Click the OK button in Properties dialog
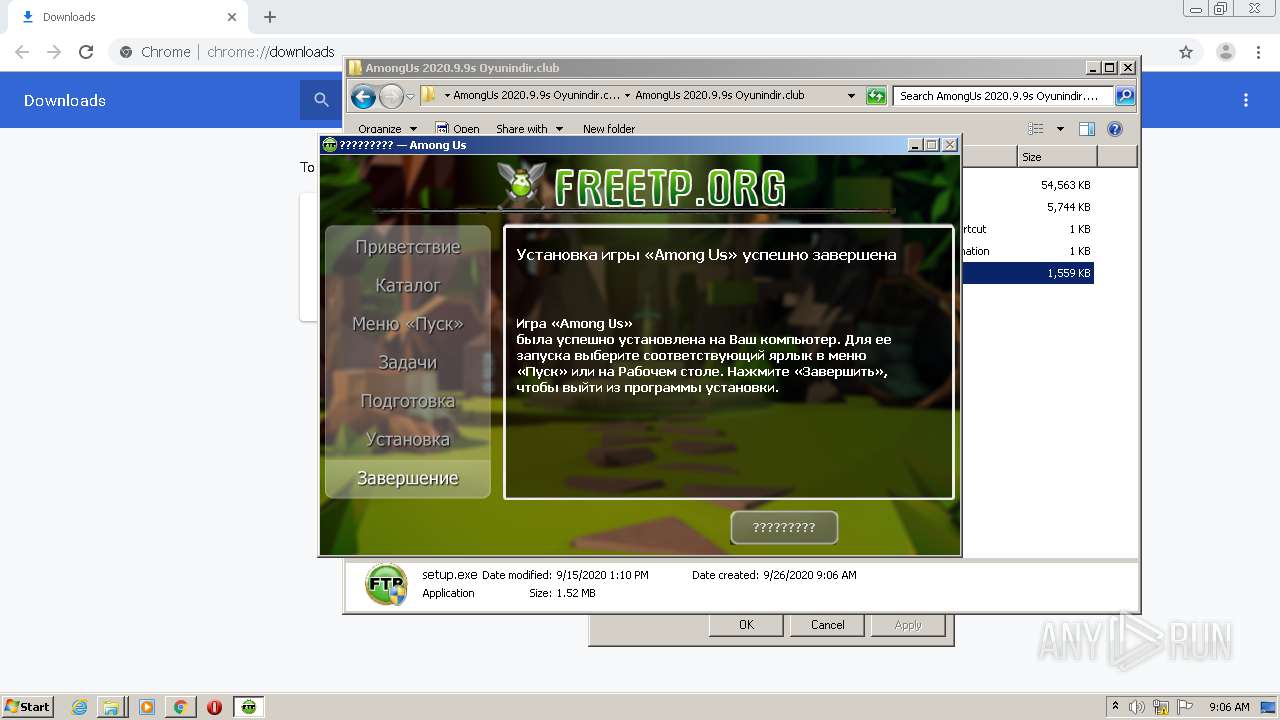Screen dimensions: 1280x720 (746, 624)
